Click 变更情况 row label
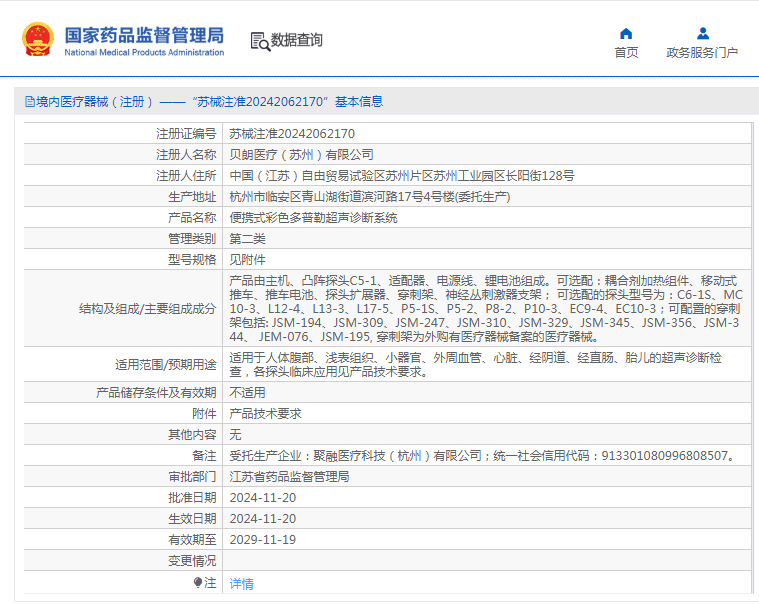Viewport: 759px width, 604px height. pos(192,560)
